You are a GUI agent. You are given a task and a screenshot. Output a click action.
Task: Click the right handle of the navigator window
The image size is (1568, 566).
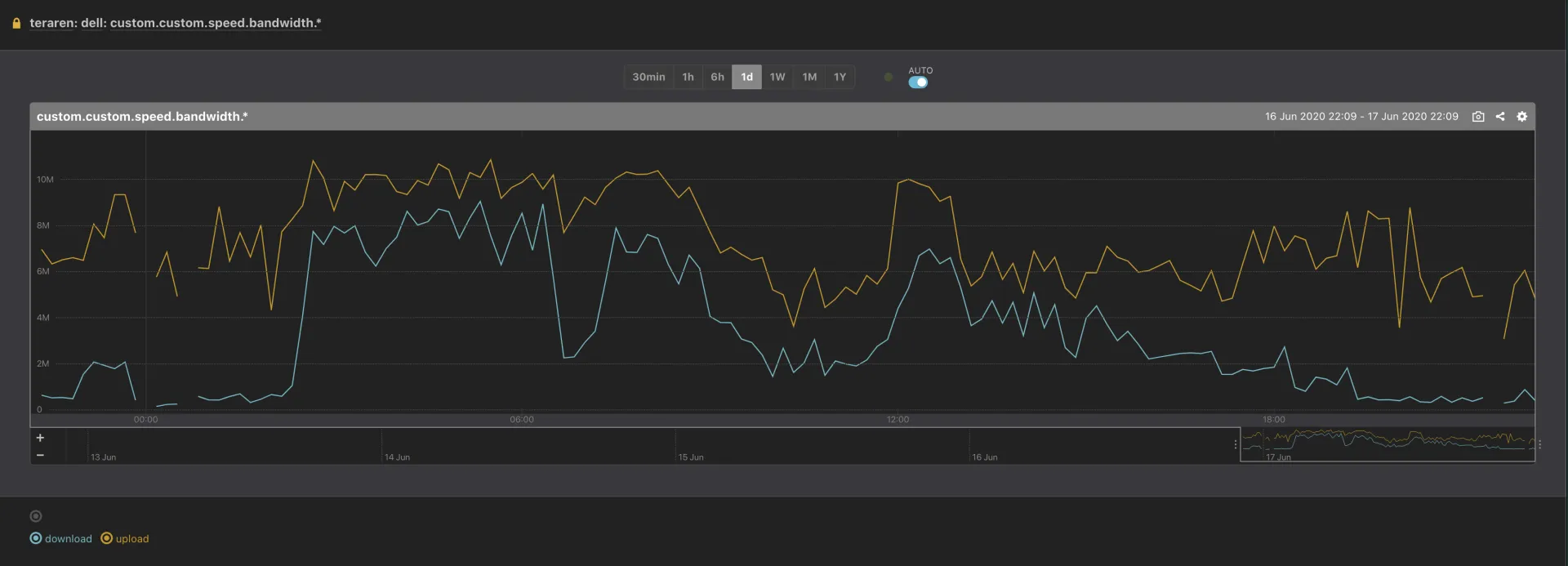point(1539,445)
